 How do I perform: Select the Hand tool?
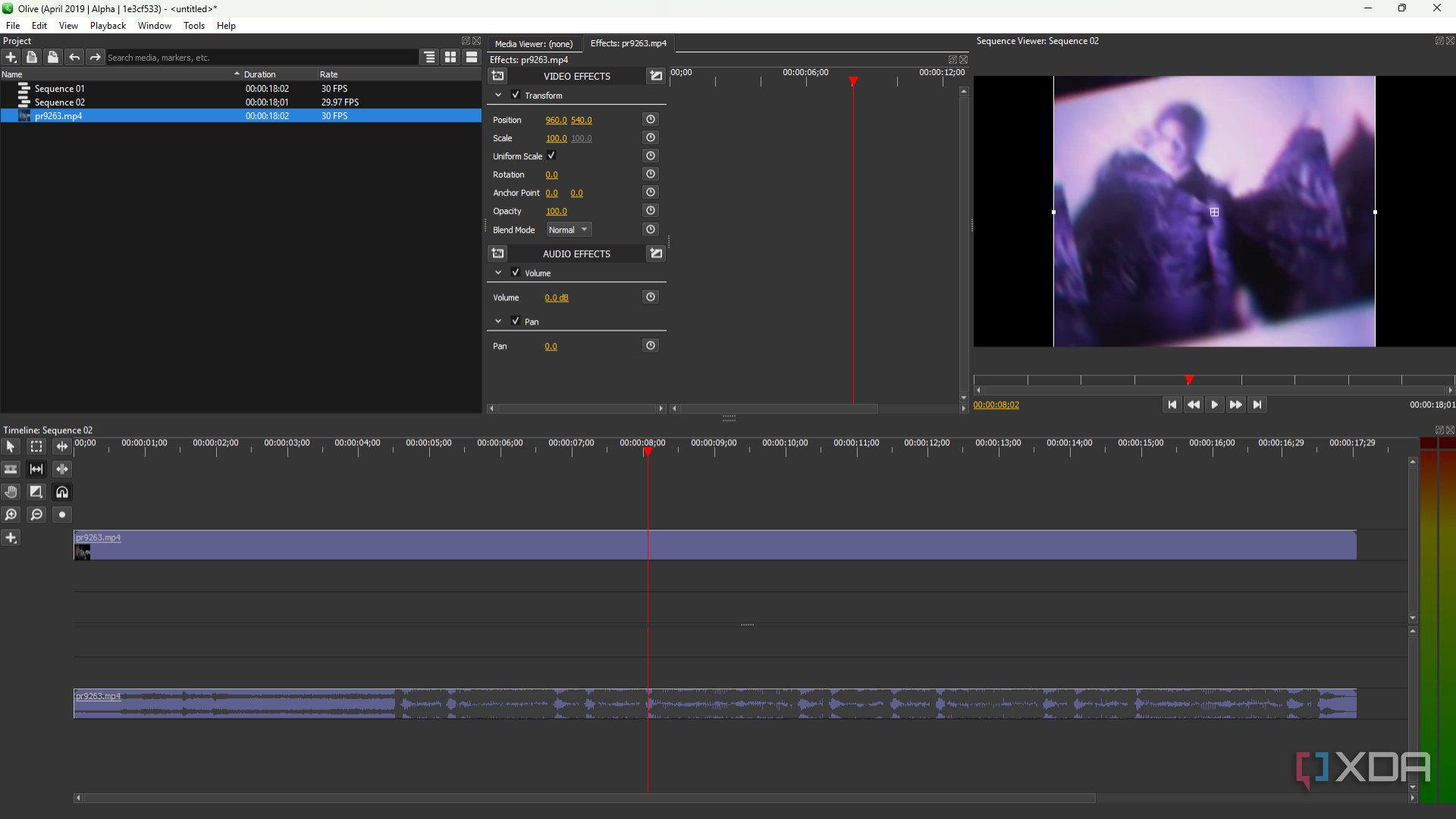click(x=11, y=492)
